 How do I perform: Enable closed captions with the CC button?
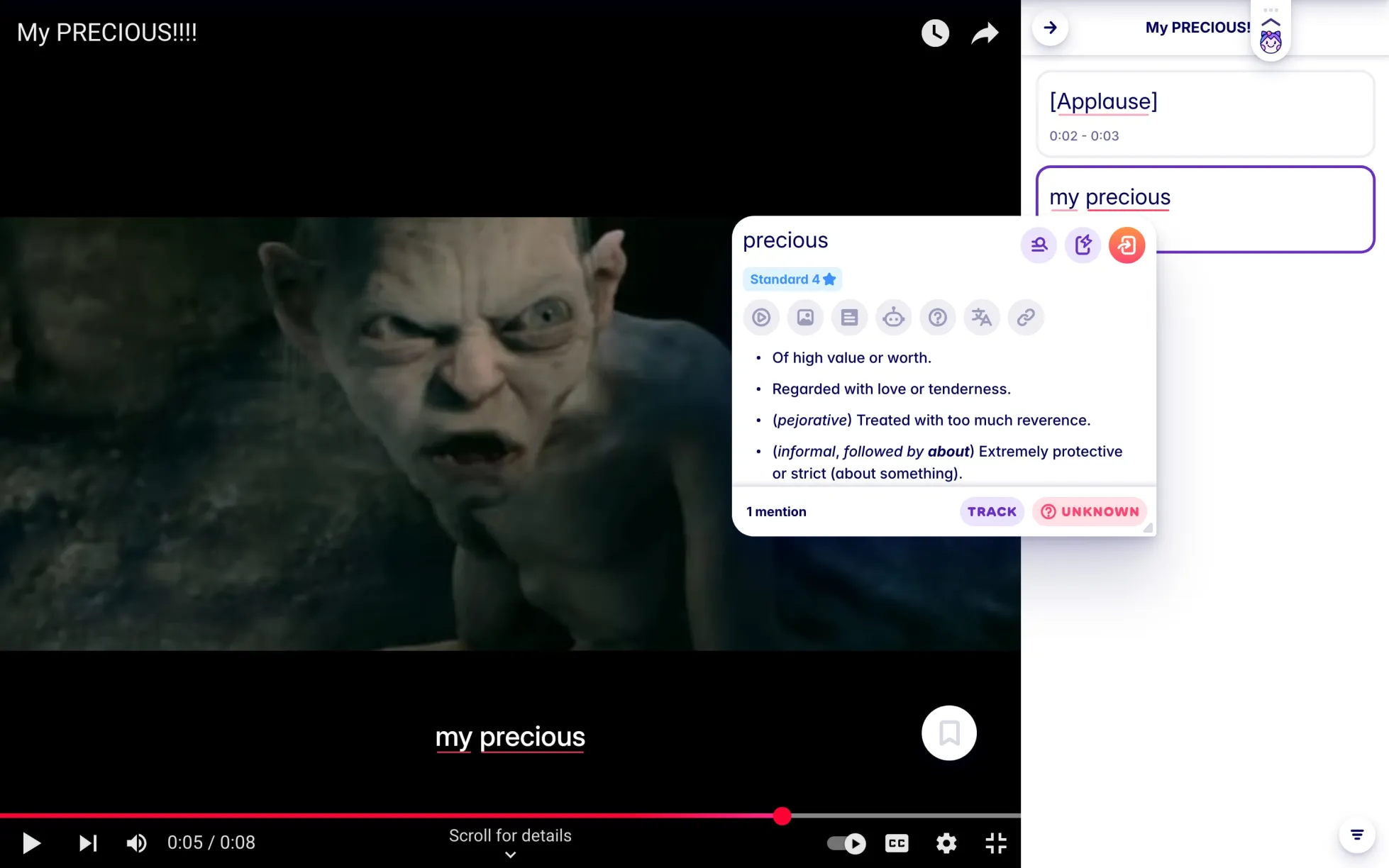click(x=896, y=843)
